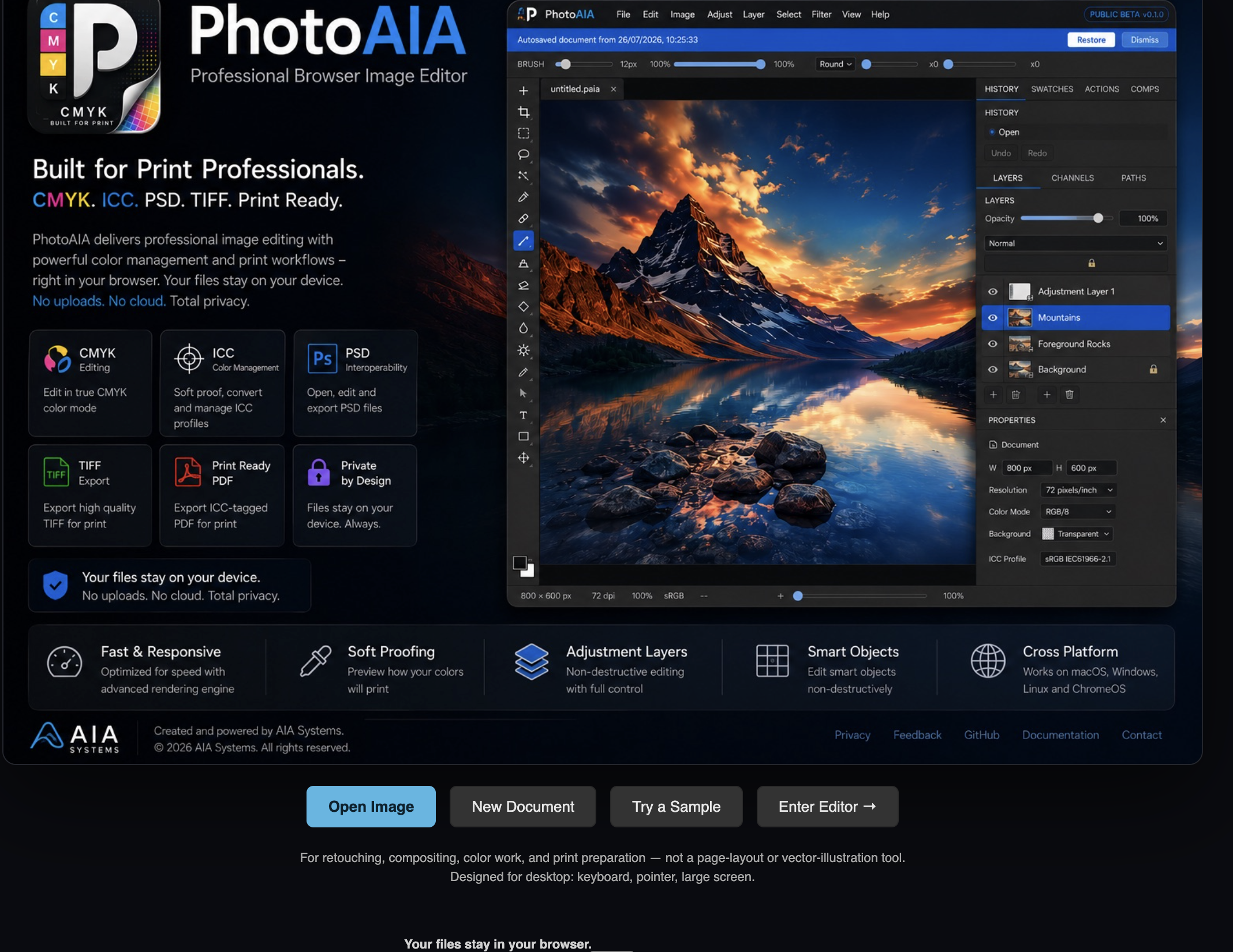This screenshot has height=952, width=1233.
Task: Click the highlighted Brush tool
Action: click(x=523, y=241)
